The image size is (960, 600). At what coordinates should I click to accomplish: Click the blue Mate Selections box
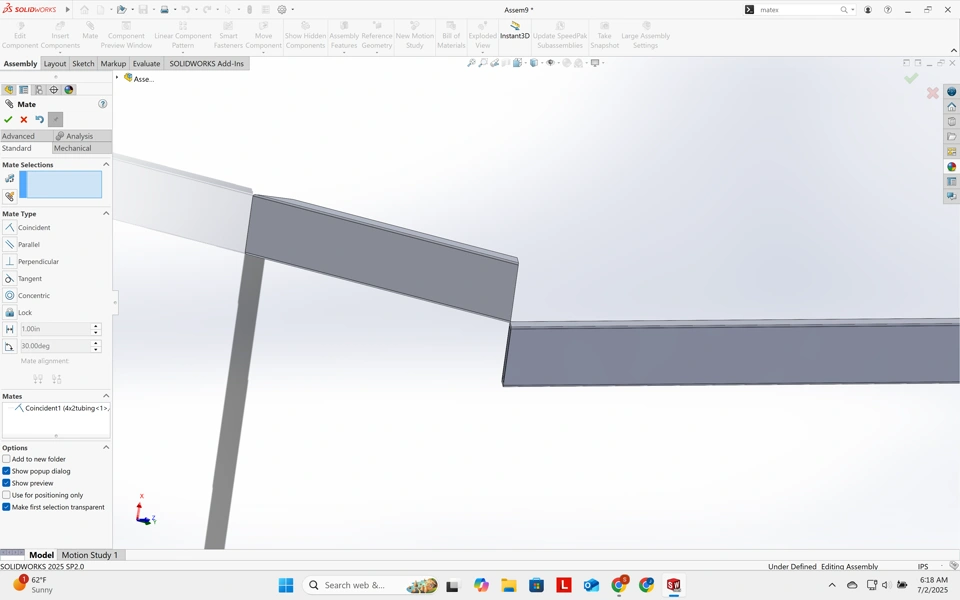(61, 185)
